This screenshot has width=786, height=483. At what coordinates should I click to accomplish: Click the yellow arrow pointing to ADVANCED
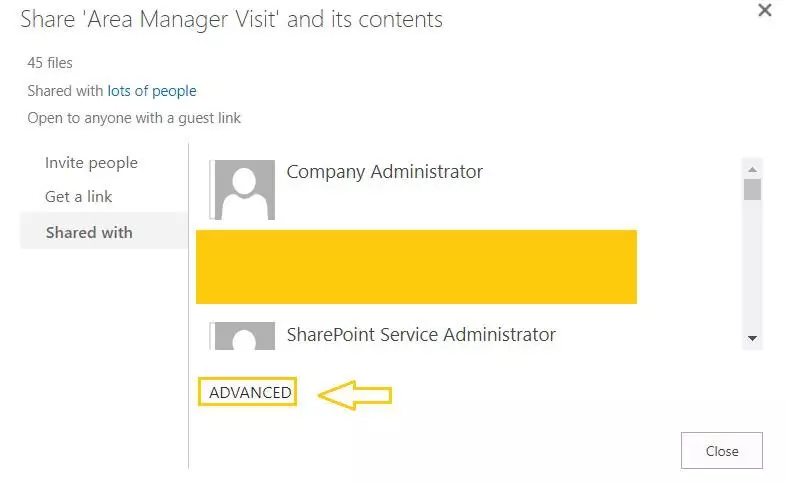tap(355, 394)
